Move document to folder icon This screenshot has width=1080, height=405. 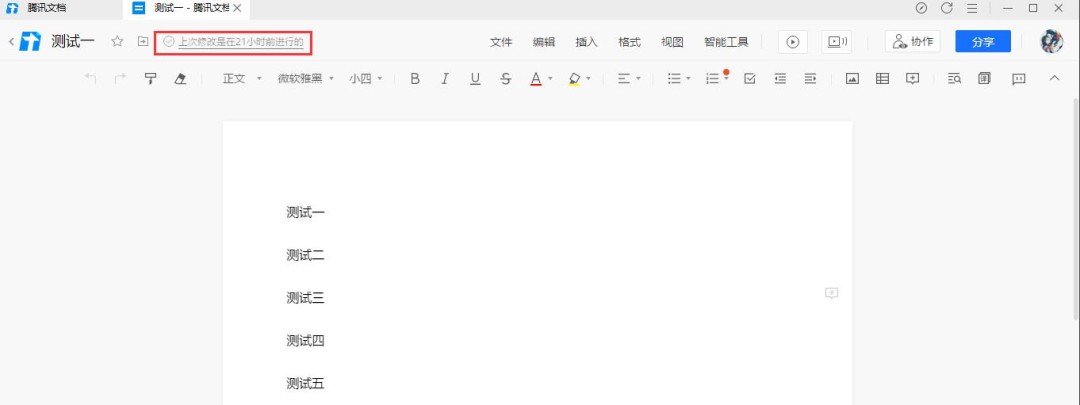[143, 41]
